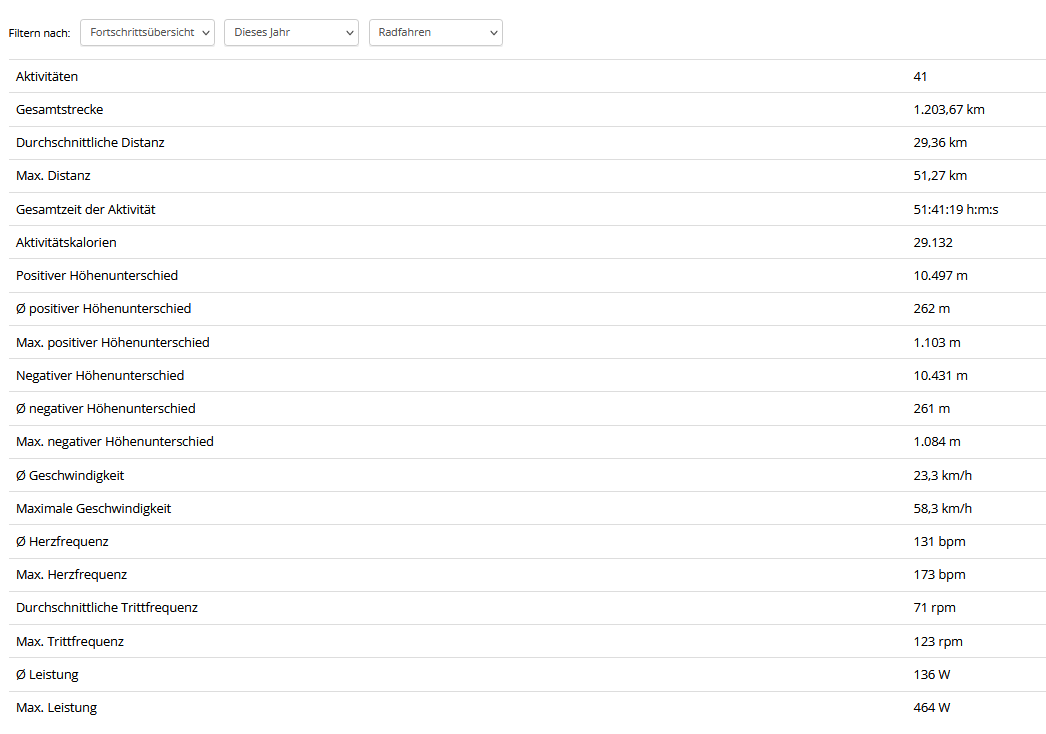Image resolution: width=1046 pixels, height=734 pixels.
Task: Open the Fortschrittsübersicht filter dropdown
Action: click(147, 33)
